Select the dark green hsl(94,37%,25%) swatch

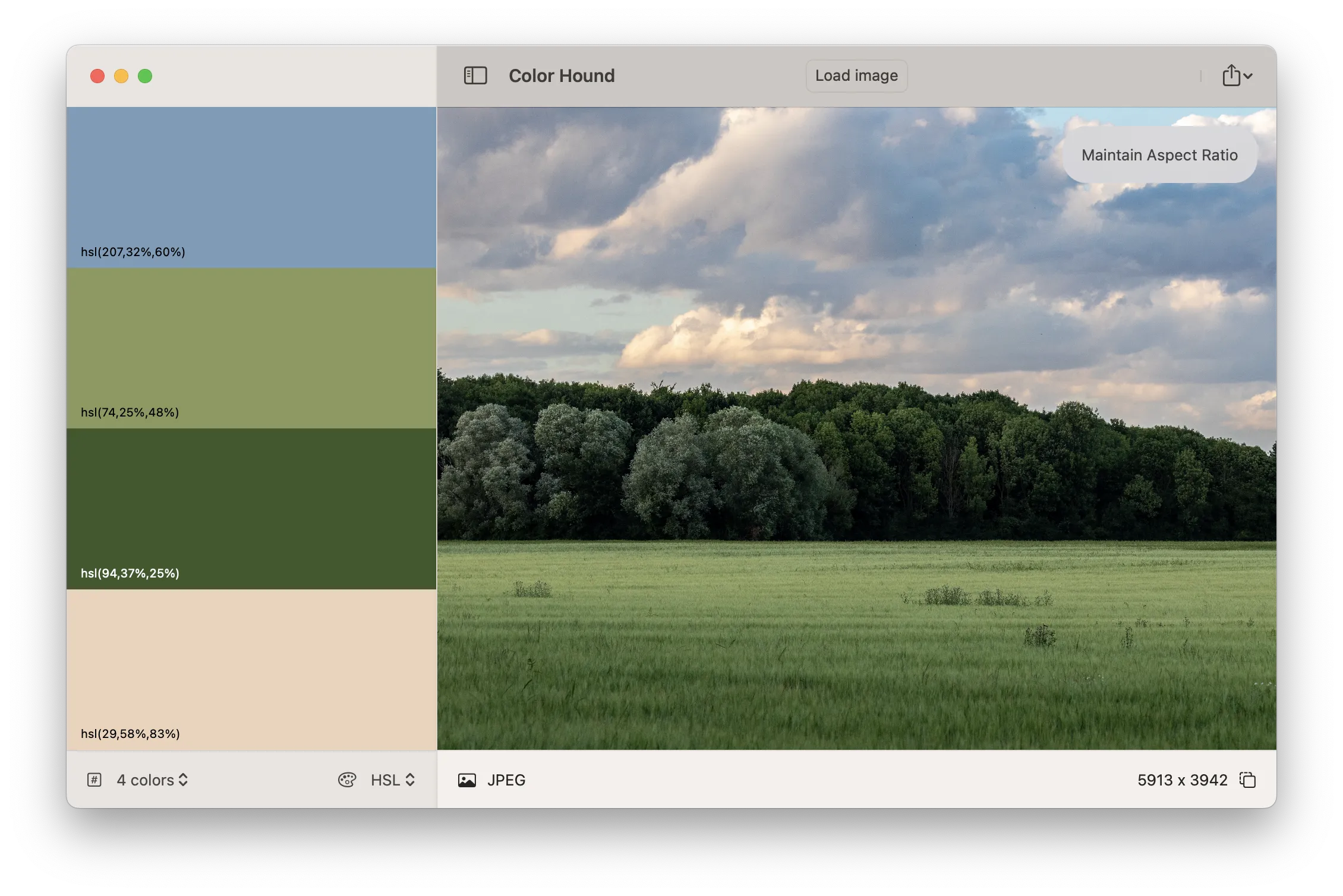pyautogui.click(x=251, y=509)
